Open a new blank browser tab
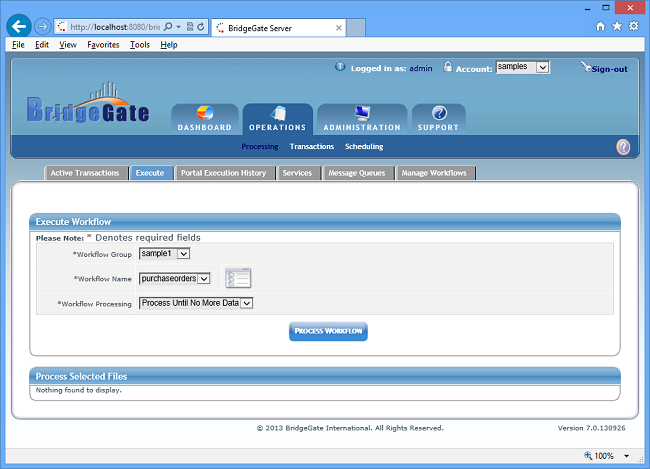Screen dimensions: 650x469 [x=356, y=28]
